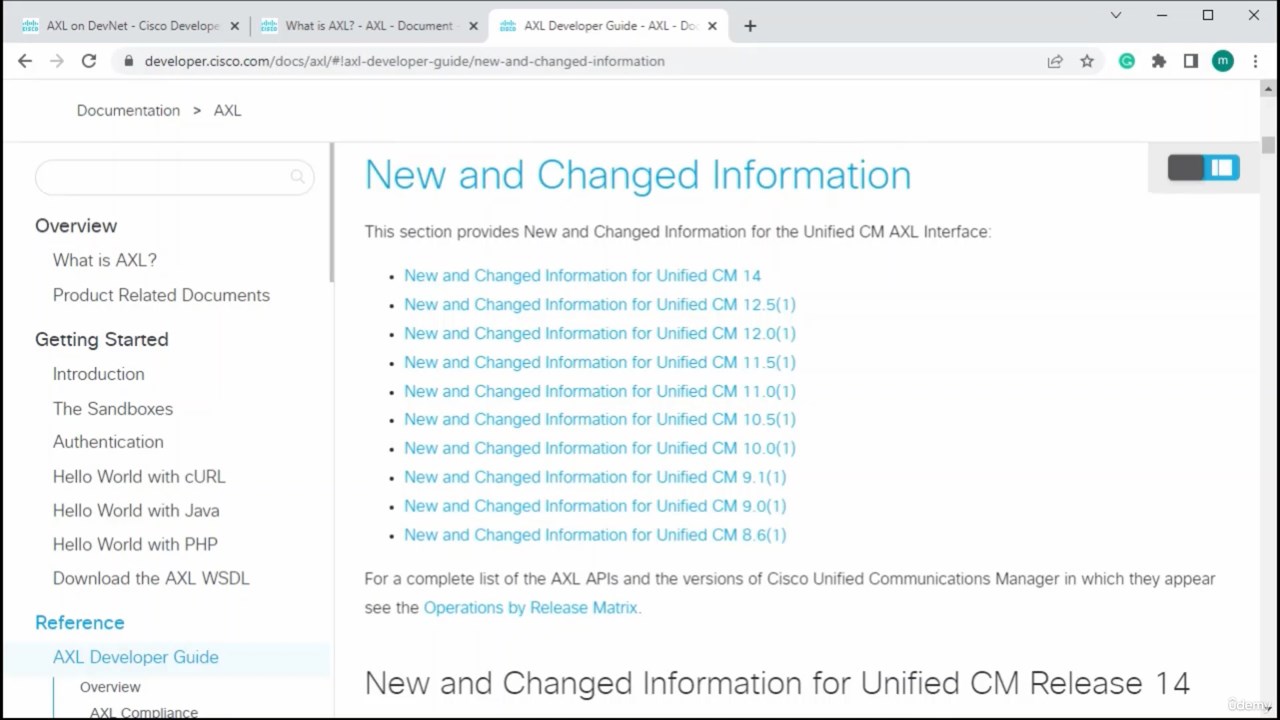Select 'AXL Developer Guide' in sidebar

coord(135,657)
